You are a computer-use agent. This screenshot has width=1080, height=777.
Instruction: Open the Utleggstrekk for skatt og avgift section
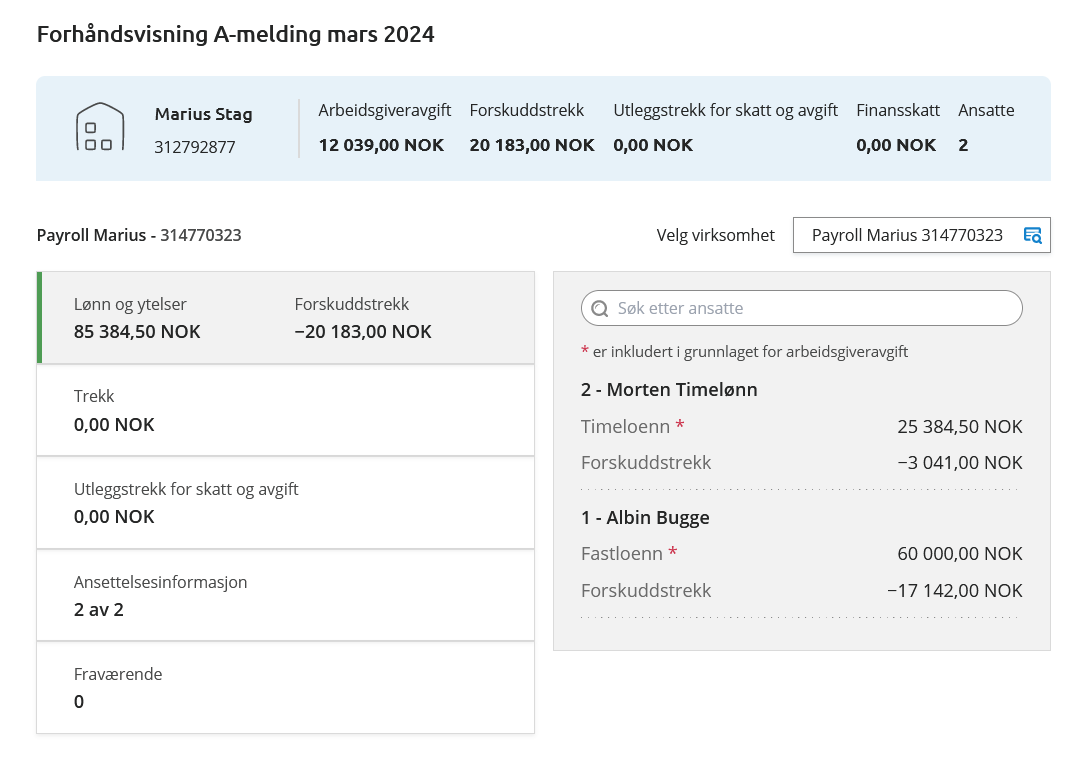[285, 502]
